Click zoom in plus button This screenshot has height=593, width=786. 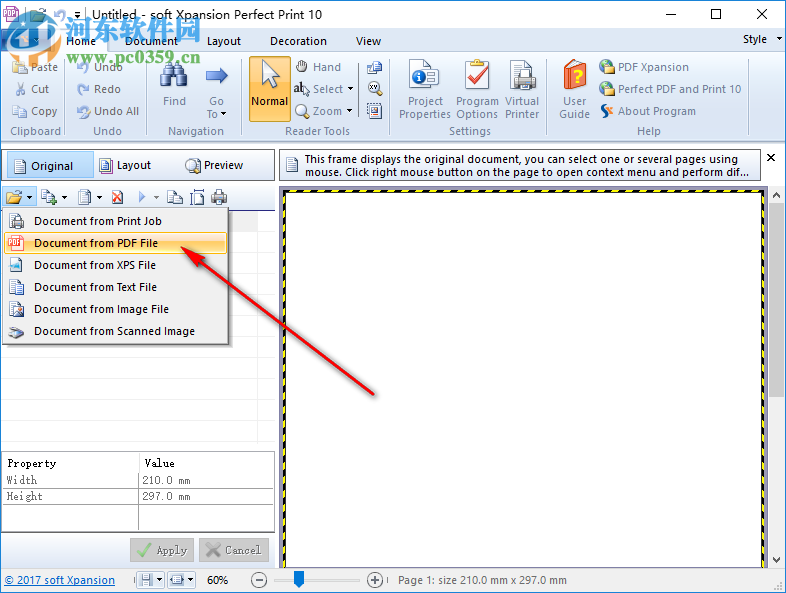pyautogui.click(x=374, y=580)
